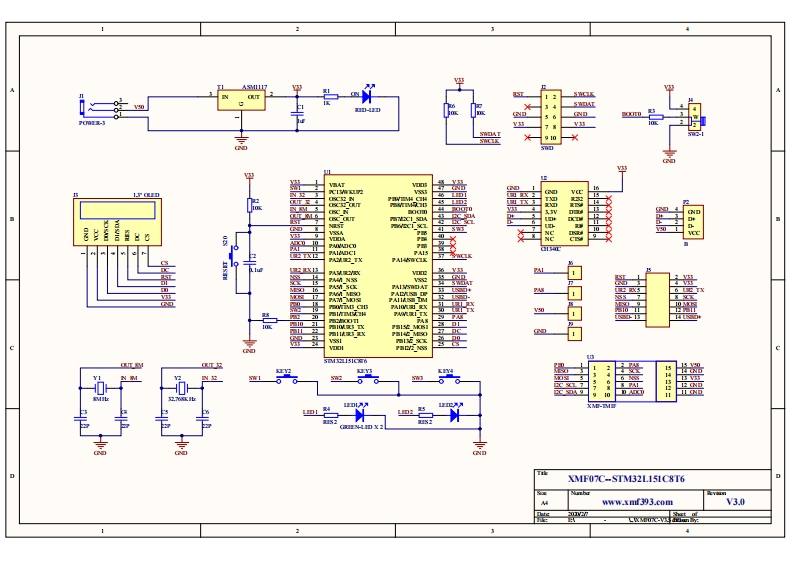793x561 pixels.
Task: Click the POWER-3 jack connector J1
Action: pyautogui.click(x=101, y=107)
